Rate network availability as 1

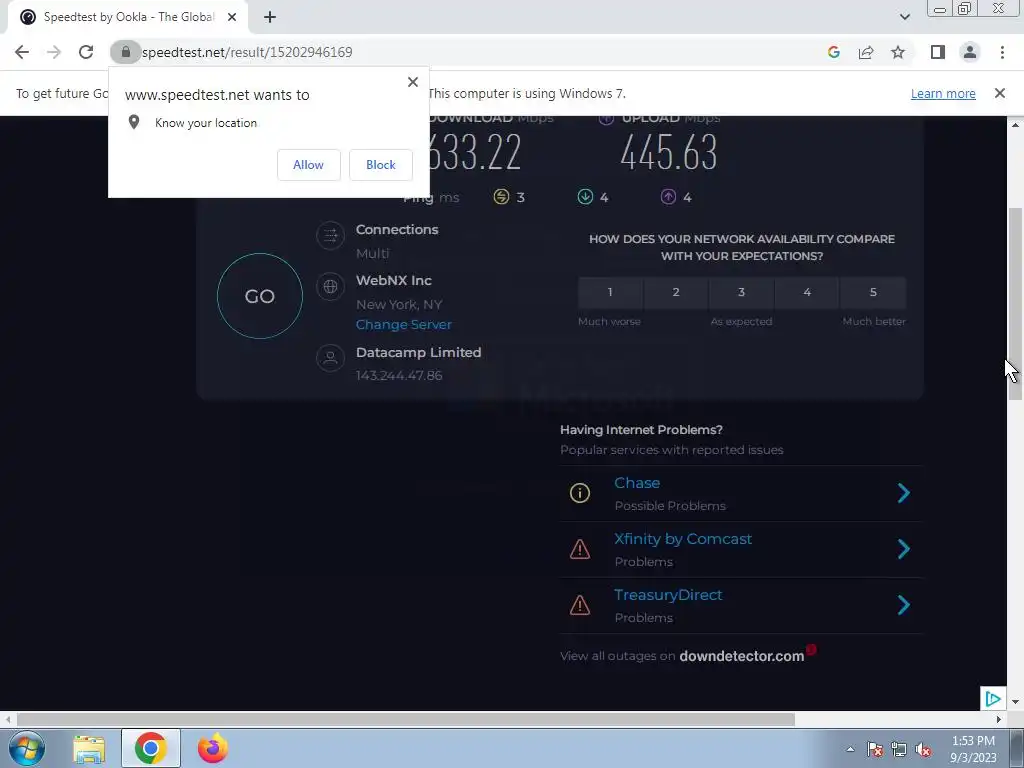[x=610, y=292]
